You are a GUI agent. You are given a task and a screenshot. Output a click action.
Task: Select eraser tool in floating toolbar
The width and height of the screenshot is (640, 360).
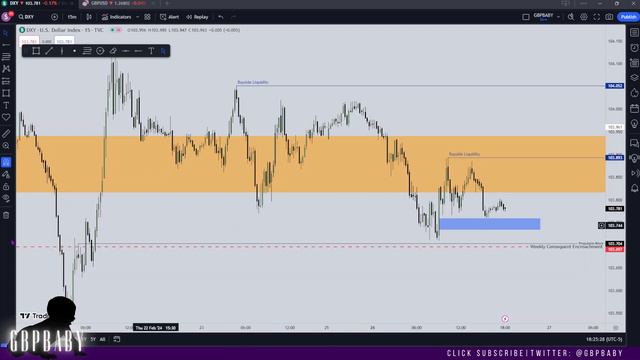click(x=113, y=51)
